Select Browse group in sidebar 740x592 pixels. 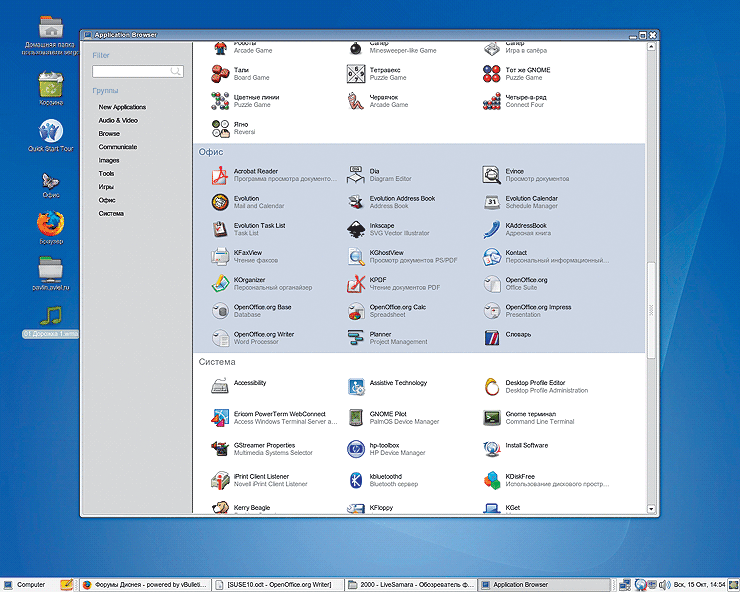pyautogui.click(x=109, y=134)
